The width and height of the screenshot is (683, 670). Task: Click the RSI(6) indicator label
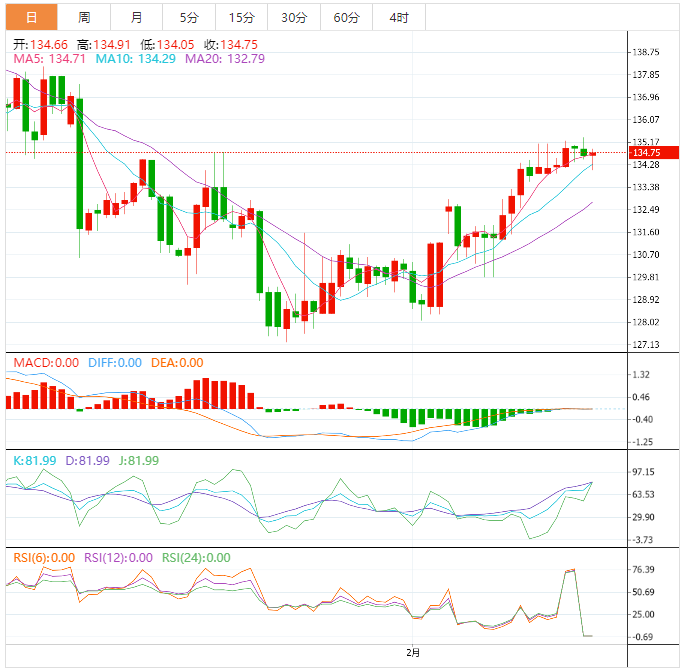pyautogui.click(x=44, y=558)
